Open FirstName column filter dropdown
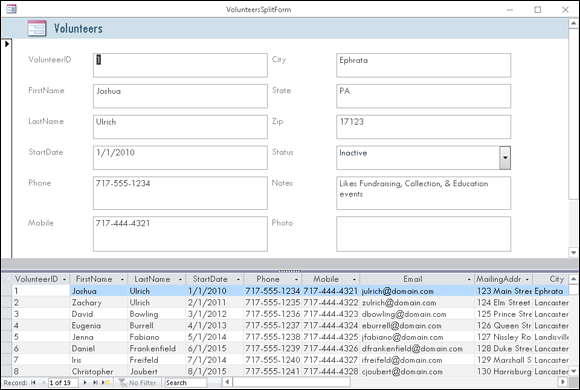Image resolution: width=580 pixels, height=390 pixels. [122, 279]
